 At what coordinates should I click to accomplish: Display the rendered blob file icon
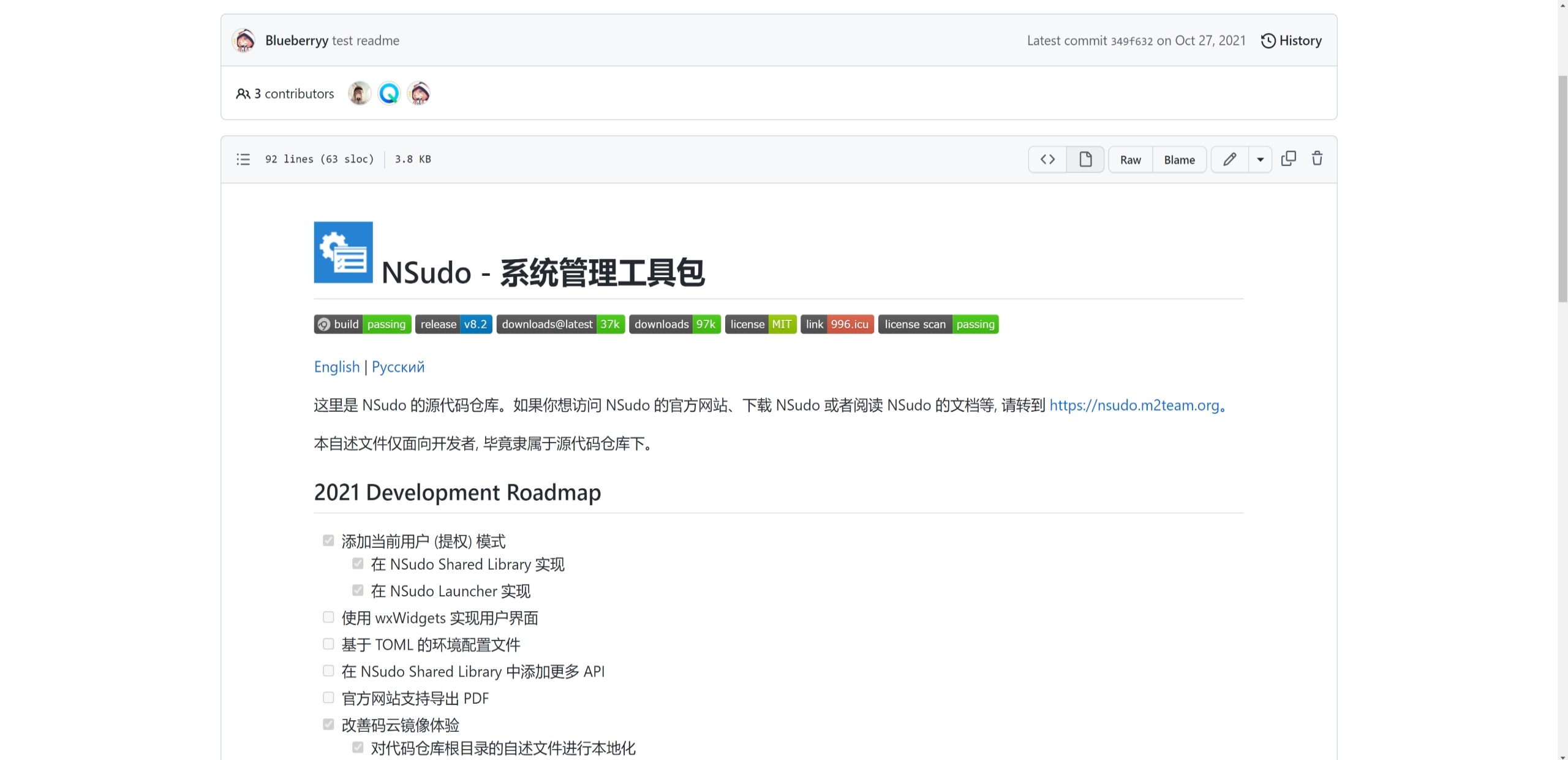1085,159
